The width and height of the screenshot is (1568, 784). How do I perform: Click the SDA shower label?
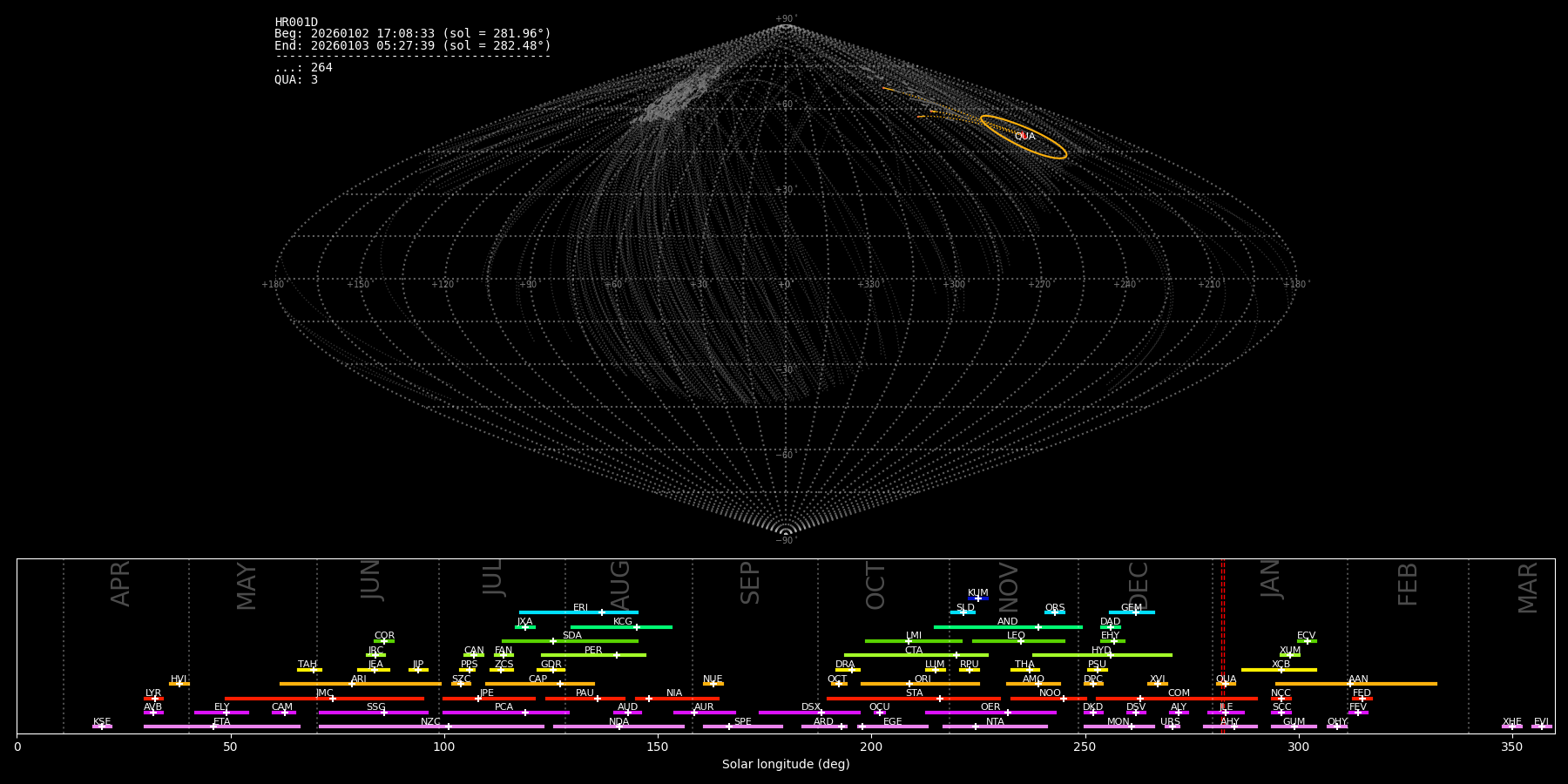click(x=572, y=636)
